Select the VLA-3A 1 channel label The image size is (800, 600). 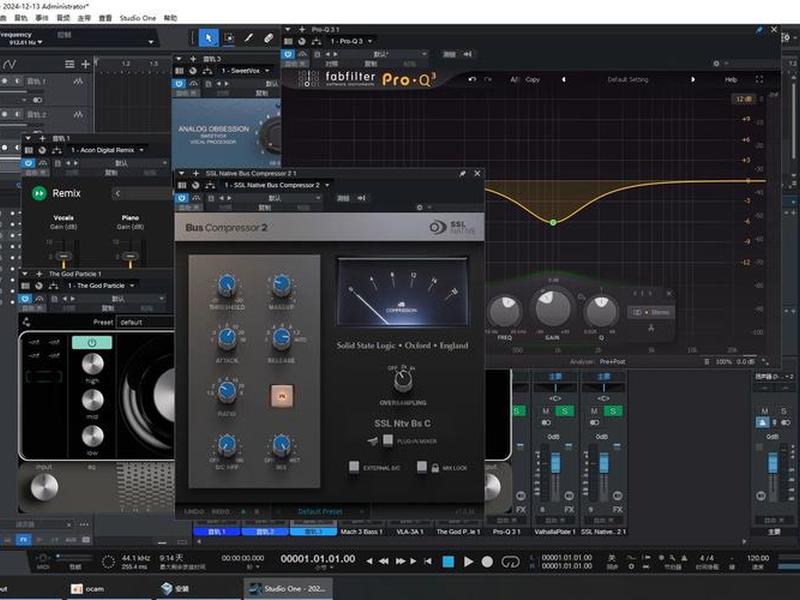[x=410, y=532]
